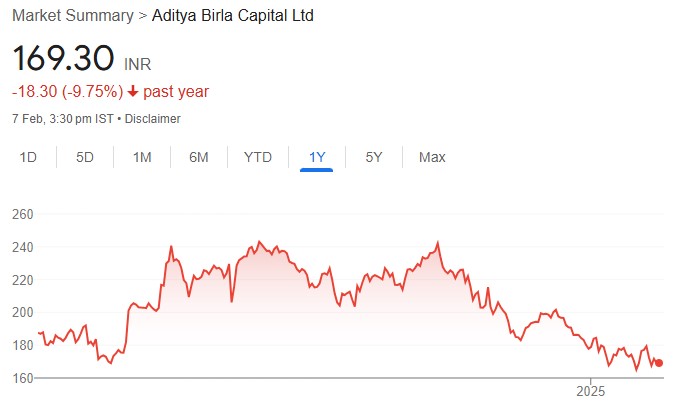This screenshot has width=685, height=408.
Task: Click the 260 y-axis label
Action: [23, 214]
